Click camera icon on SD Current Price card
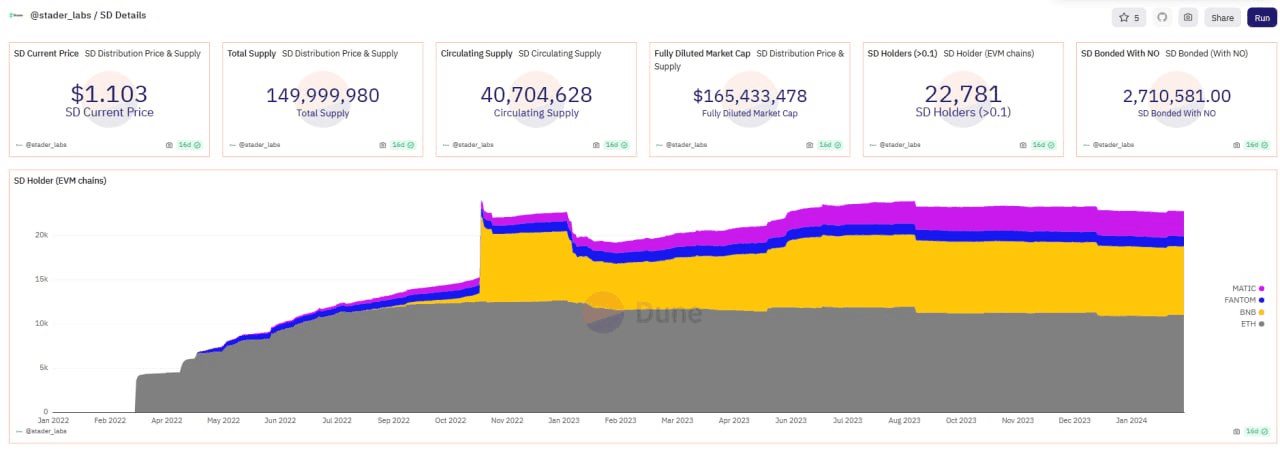 169,145
